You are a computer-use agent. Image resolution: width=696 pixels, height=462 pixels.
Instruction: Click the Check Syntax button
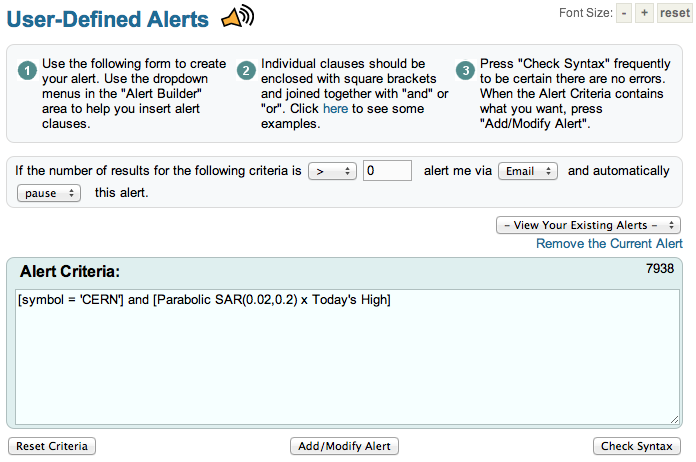[x=637, y=446]
